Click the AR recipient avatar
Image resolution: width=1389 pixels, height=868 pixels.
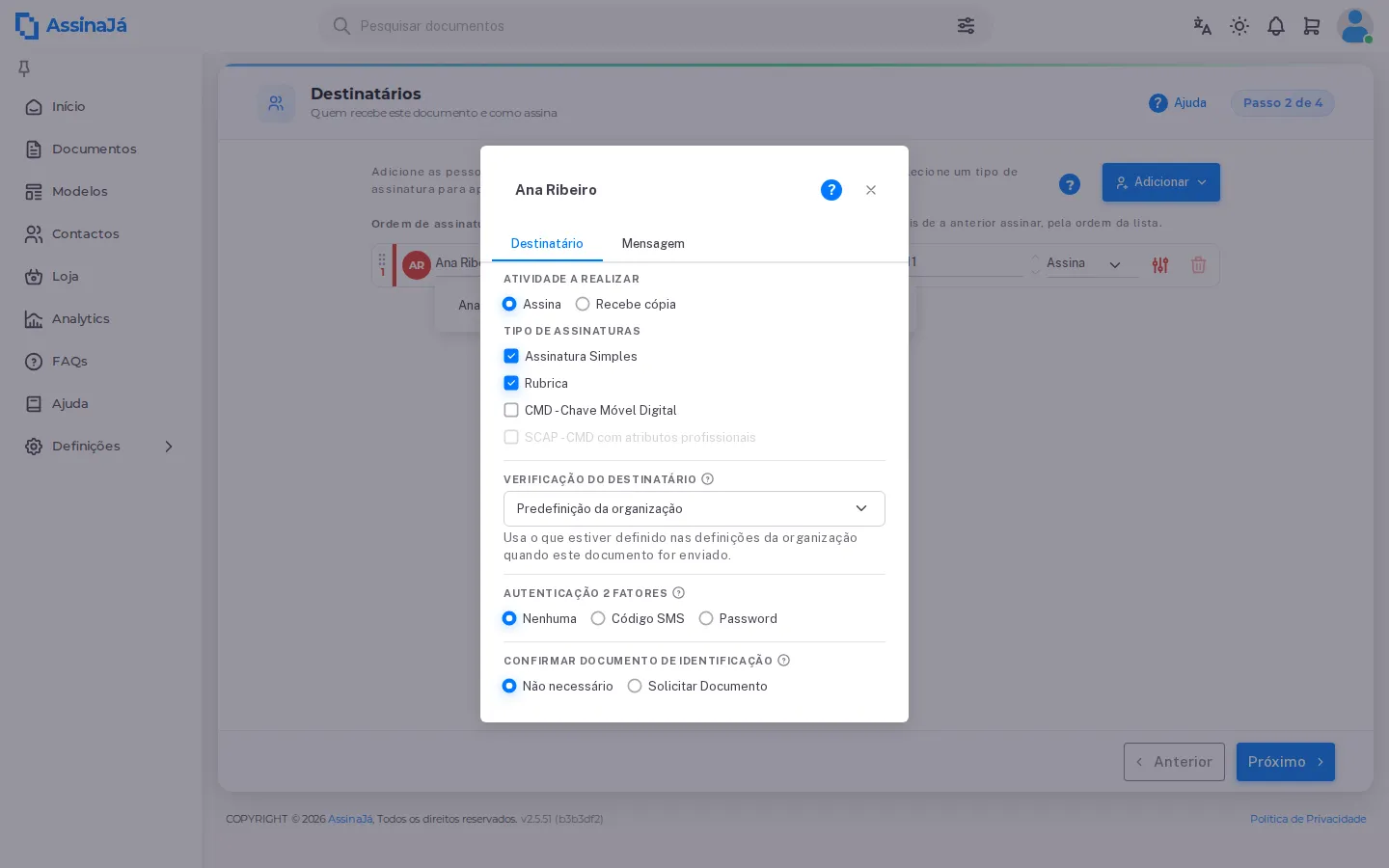(417, 265)
